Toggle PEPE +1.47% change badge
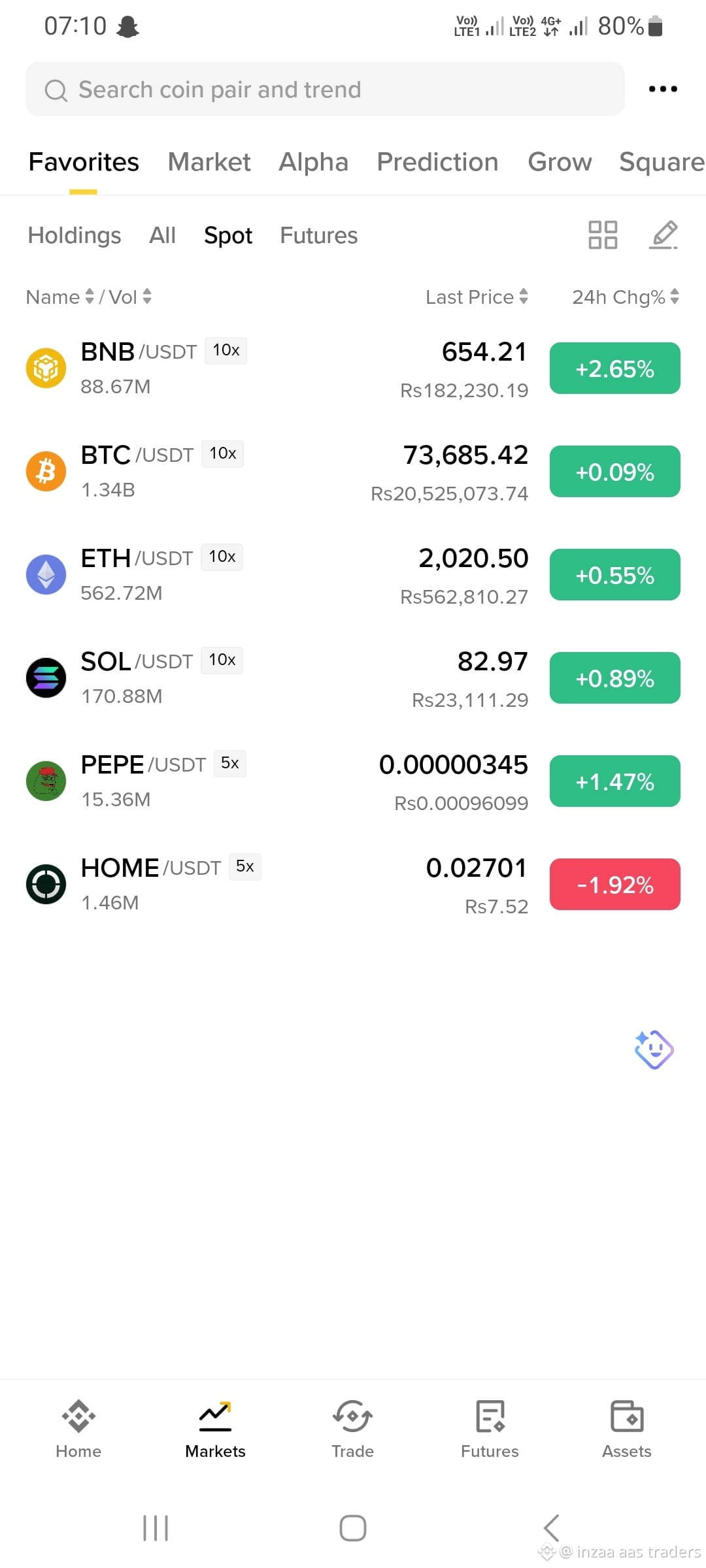This screenshot has height=1568, width=706. tap(614, 781)
